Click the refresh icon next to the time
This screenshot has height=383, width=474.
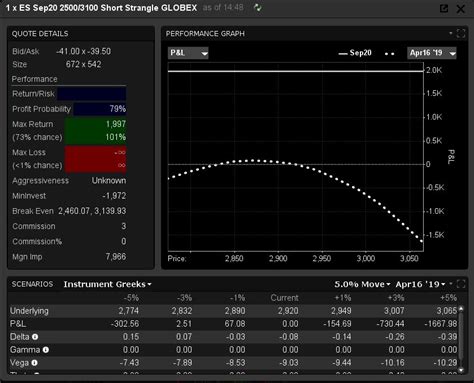click(257, 7)
